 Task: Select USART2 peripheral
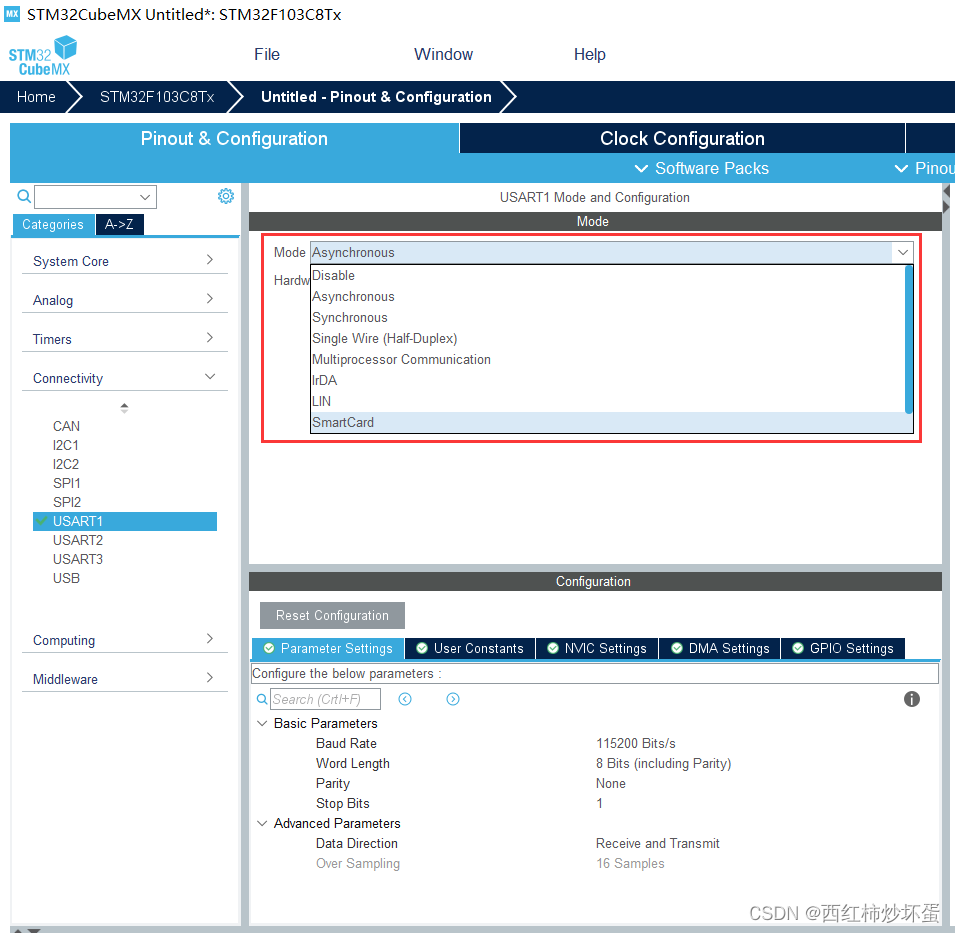point(78,540)
